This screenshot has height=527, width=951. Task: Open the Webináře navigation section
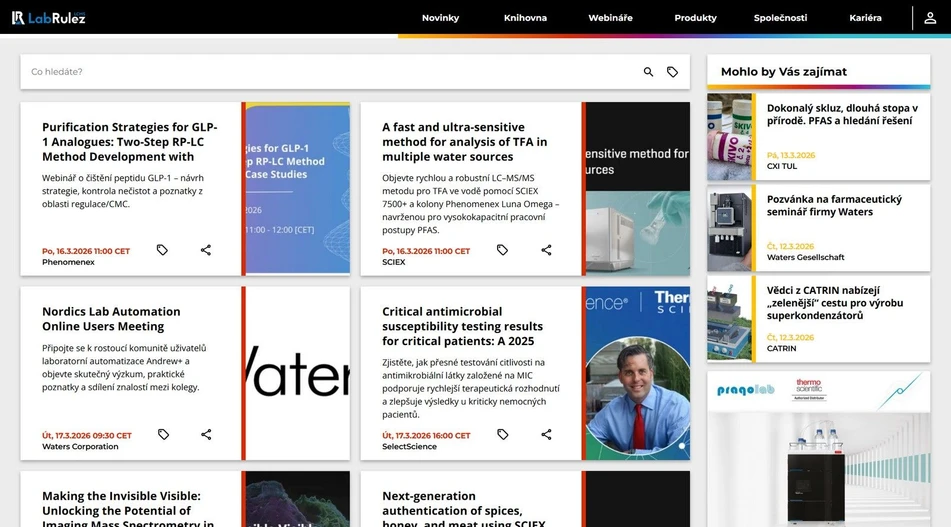610,18
